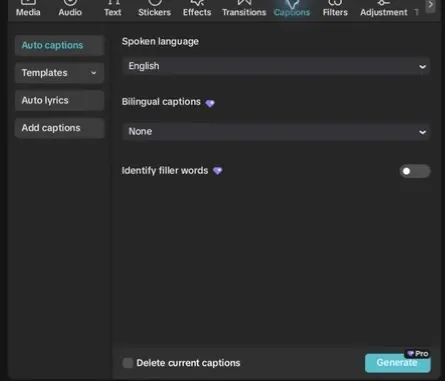Viewport: 445px width, 381px height.
Task: Click the filler words pro diamond icon
Action: click(x=217, y=171)
